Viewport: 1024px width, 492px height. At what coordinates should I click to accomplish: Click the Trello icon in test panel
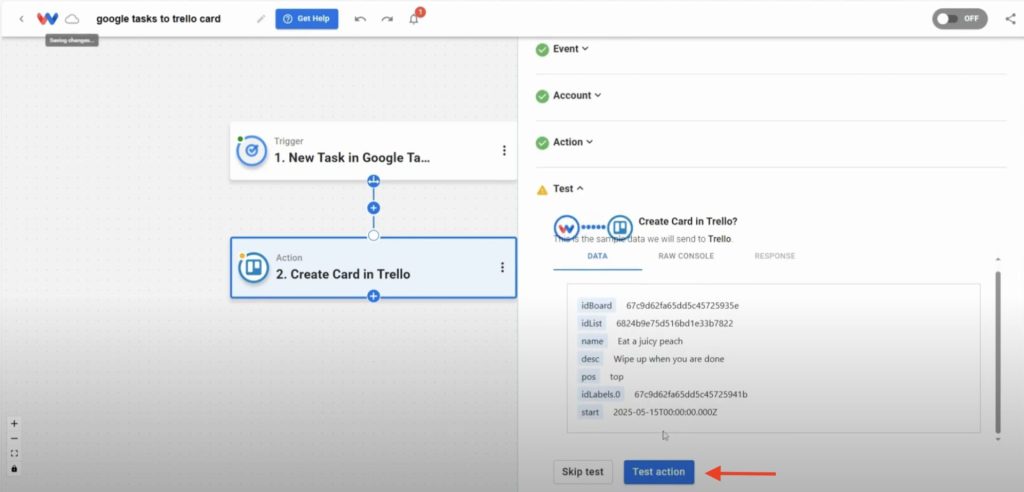pyautogui.click(x=620, y=228)
